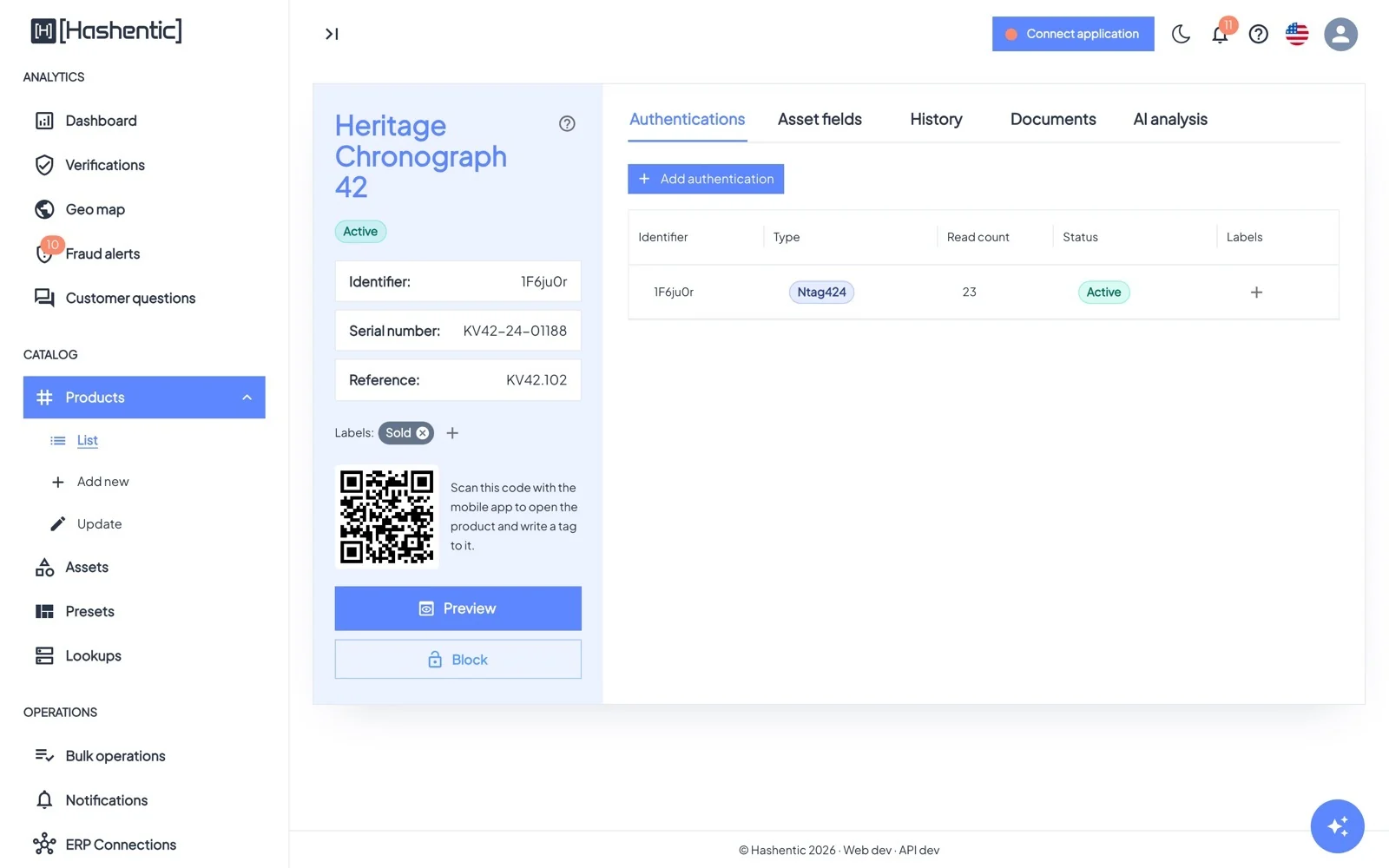Remove the Sold label
Image resolution: width=1389 pixels, height=868 pixels.
(x=423, y=433)
